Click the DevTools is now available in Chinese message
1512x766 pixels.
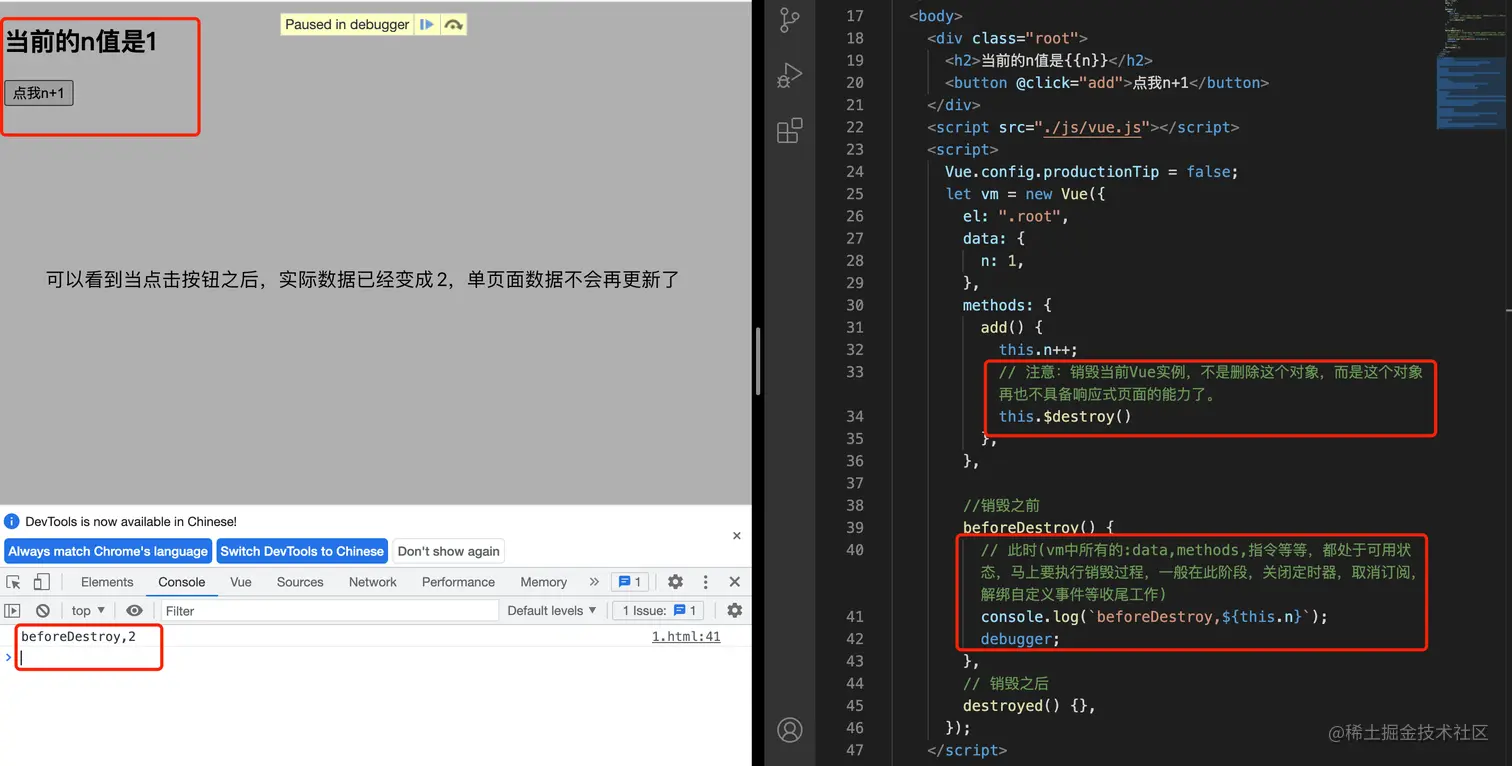(131, 521)
